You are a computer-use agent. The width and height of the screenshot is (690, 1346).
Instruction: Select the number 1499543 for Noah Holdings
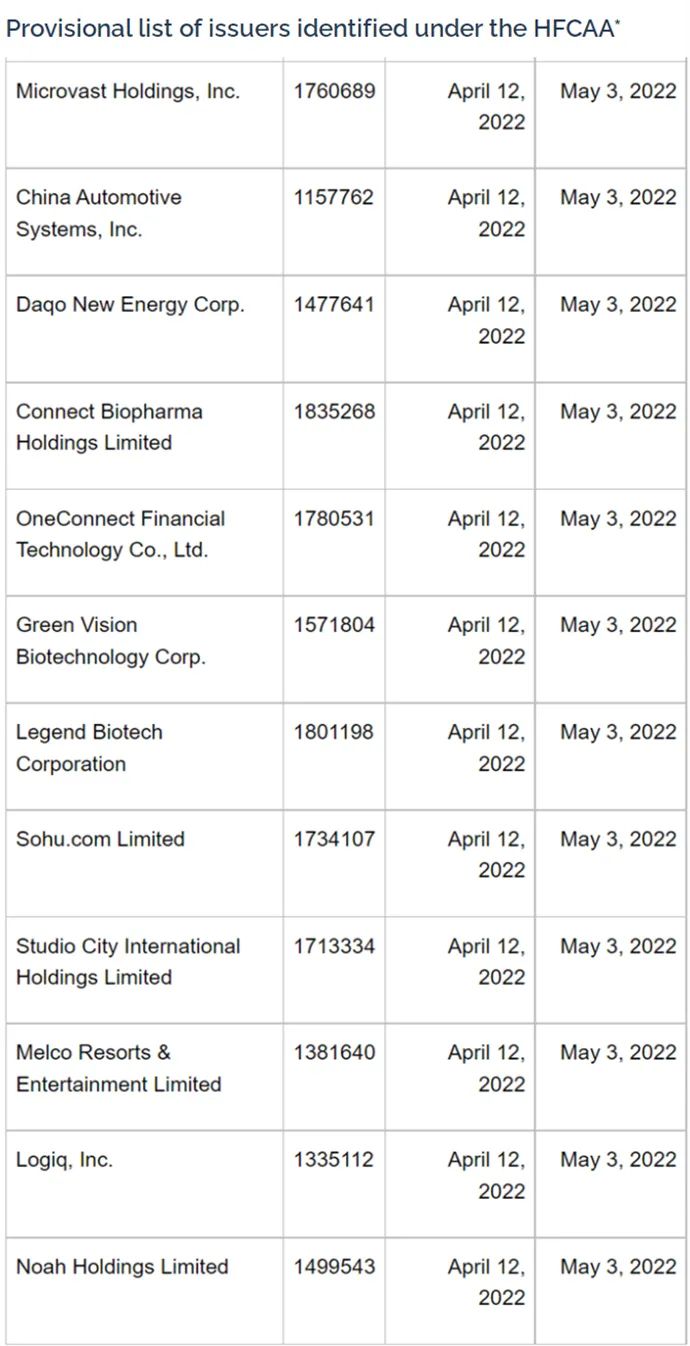[334, 1267]
